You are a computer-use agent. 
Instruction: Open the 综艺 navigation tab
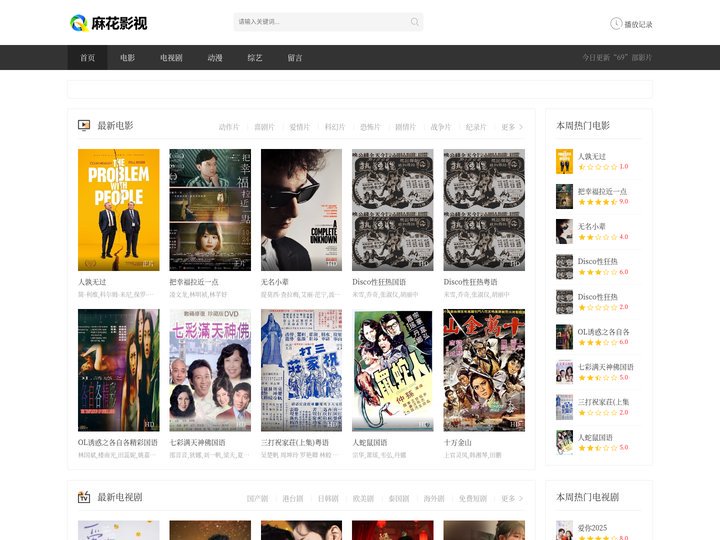pos(254,57)
